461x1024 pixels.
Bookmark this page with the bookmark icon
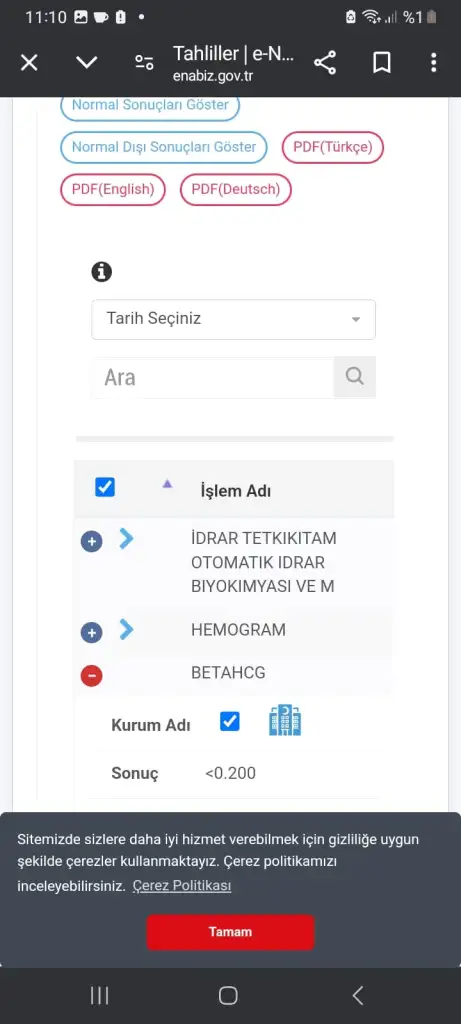(x=381, y=63)
